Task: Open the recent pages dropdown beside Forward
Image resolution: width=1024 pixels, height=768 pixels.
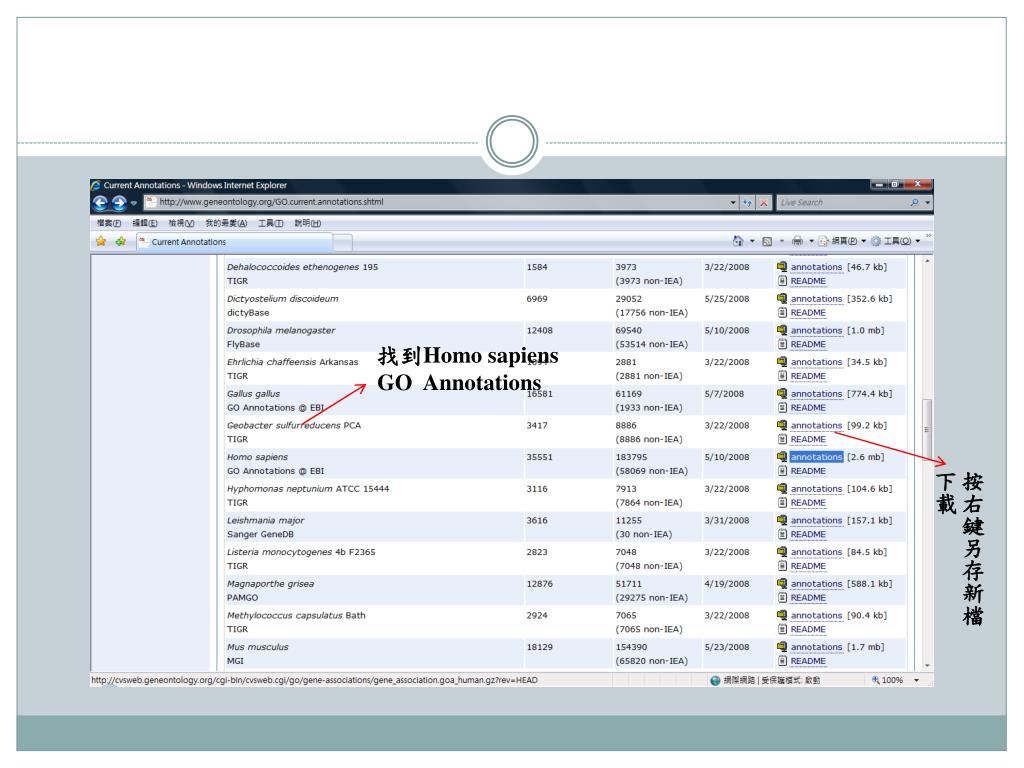Action: (x=134, y=203)
